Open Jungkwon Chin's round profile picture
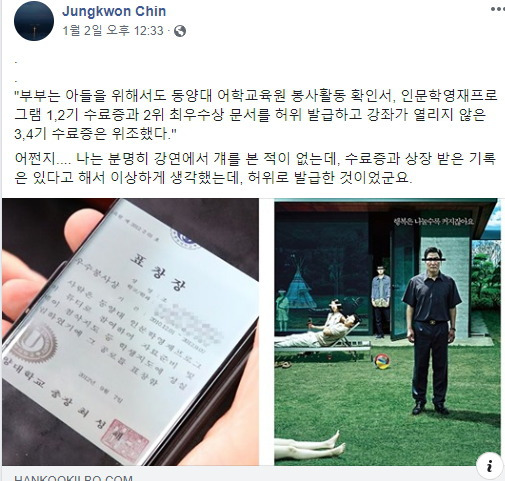 coord(34,20)
